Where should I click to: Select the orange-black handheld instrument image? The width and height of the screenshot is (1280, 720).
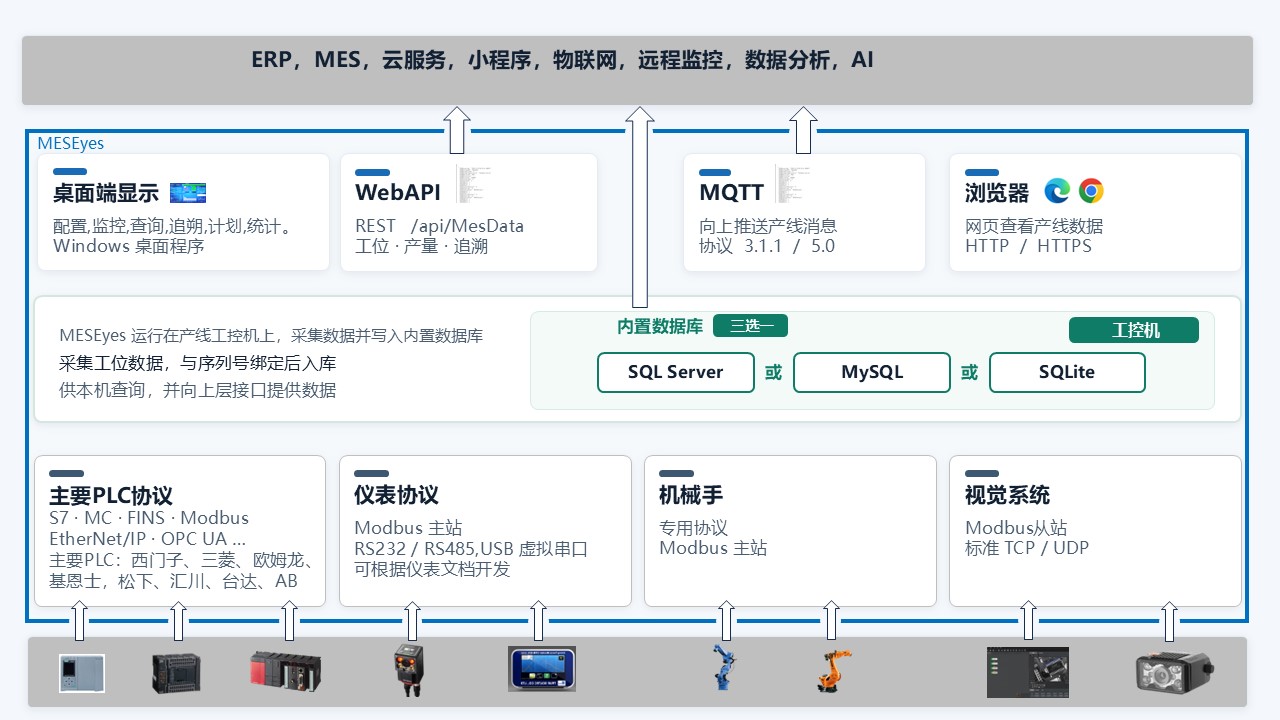[410, 669]
